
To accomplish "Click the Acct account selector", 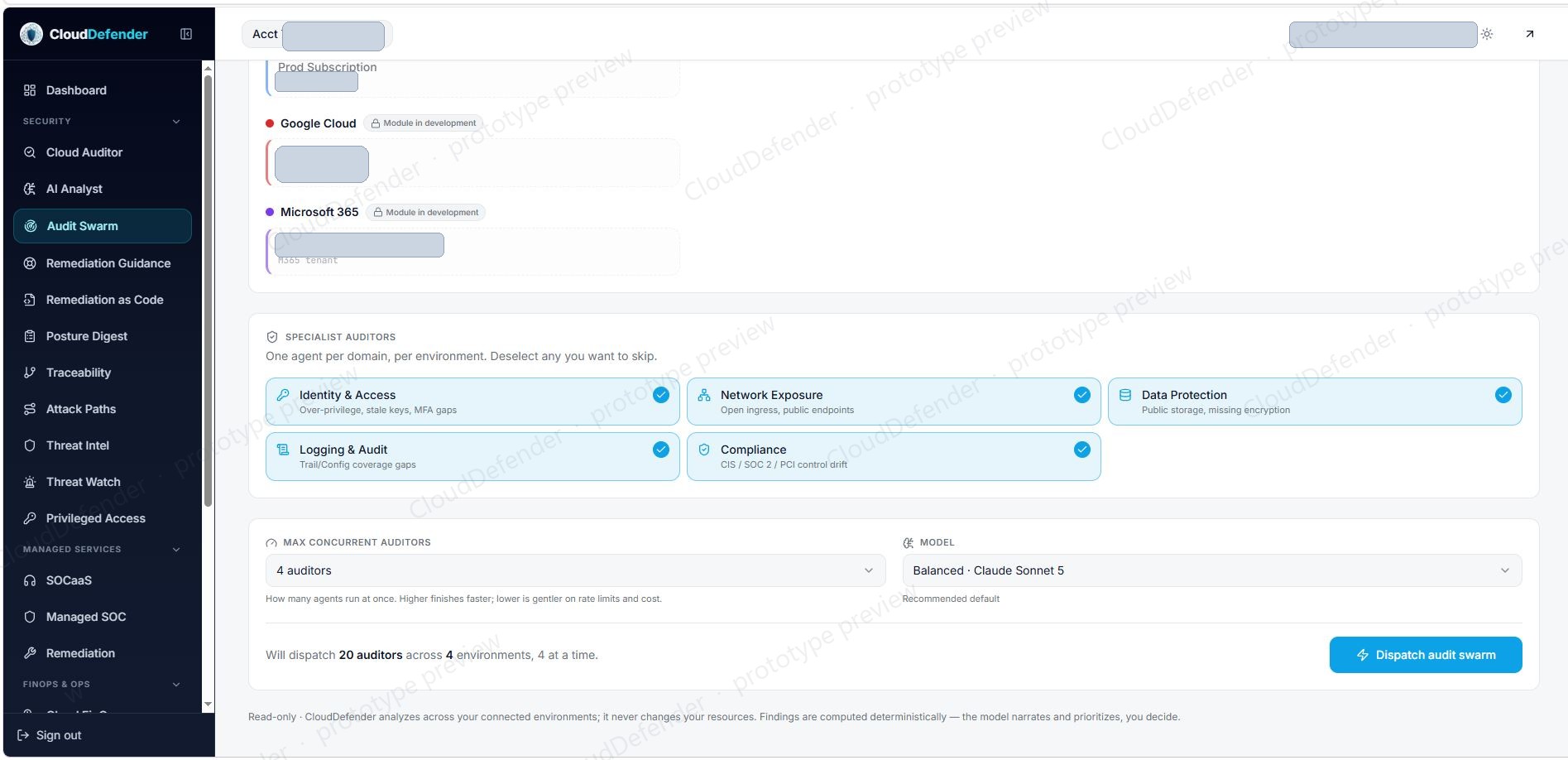I will [317, 34].
